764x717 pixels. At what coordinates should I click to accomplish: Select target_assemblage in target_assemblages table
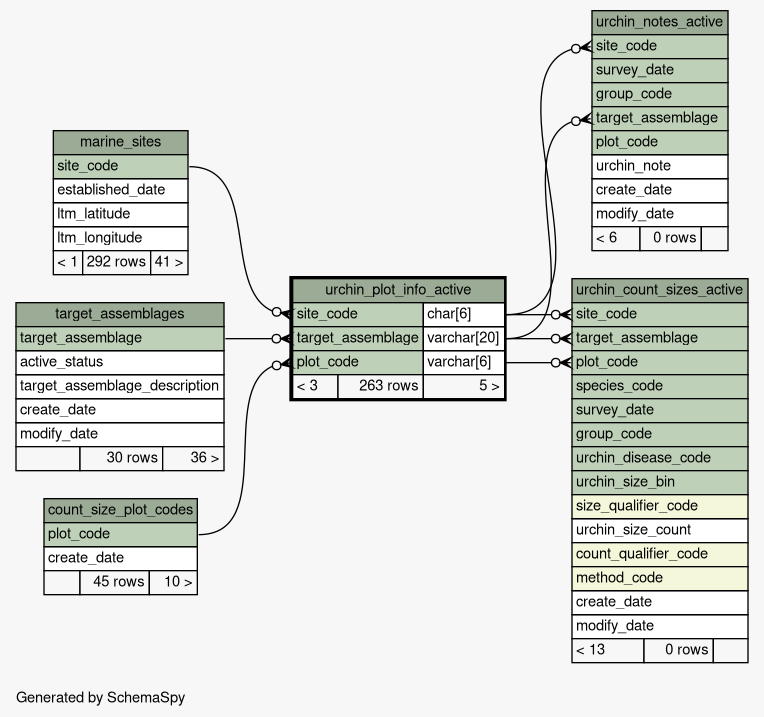120,339
